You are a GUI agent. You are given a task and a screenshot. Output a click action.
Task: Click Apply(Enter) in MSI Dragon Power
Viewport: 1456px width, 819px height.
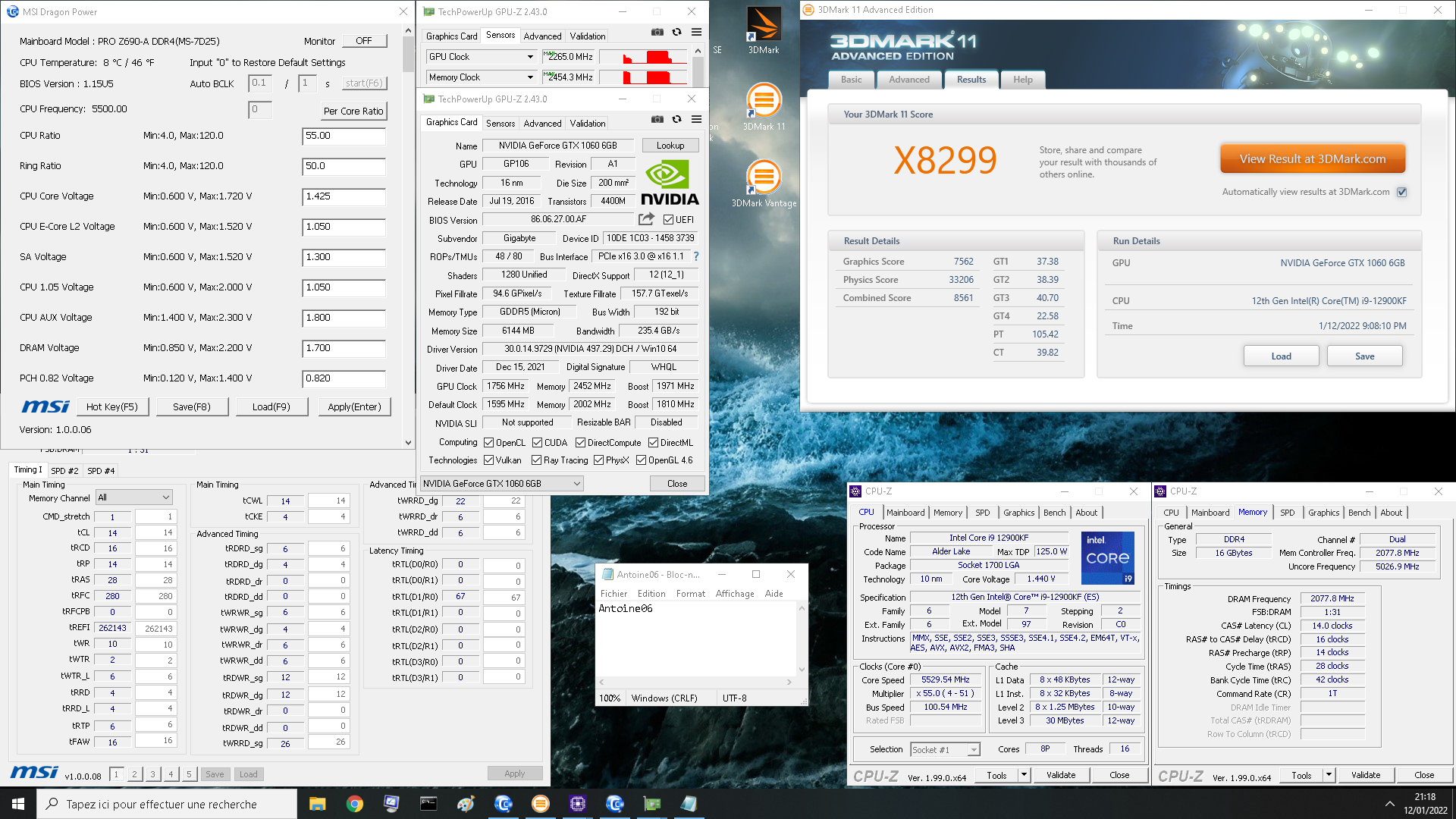tap(354, 406)
